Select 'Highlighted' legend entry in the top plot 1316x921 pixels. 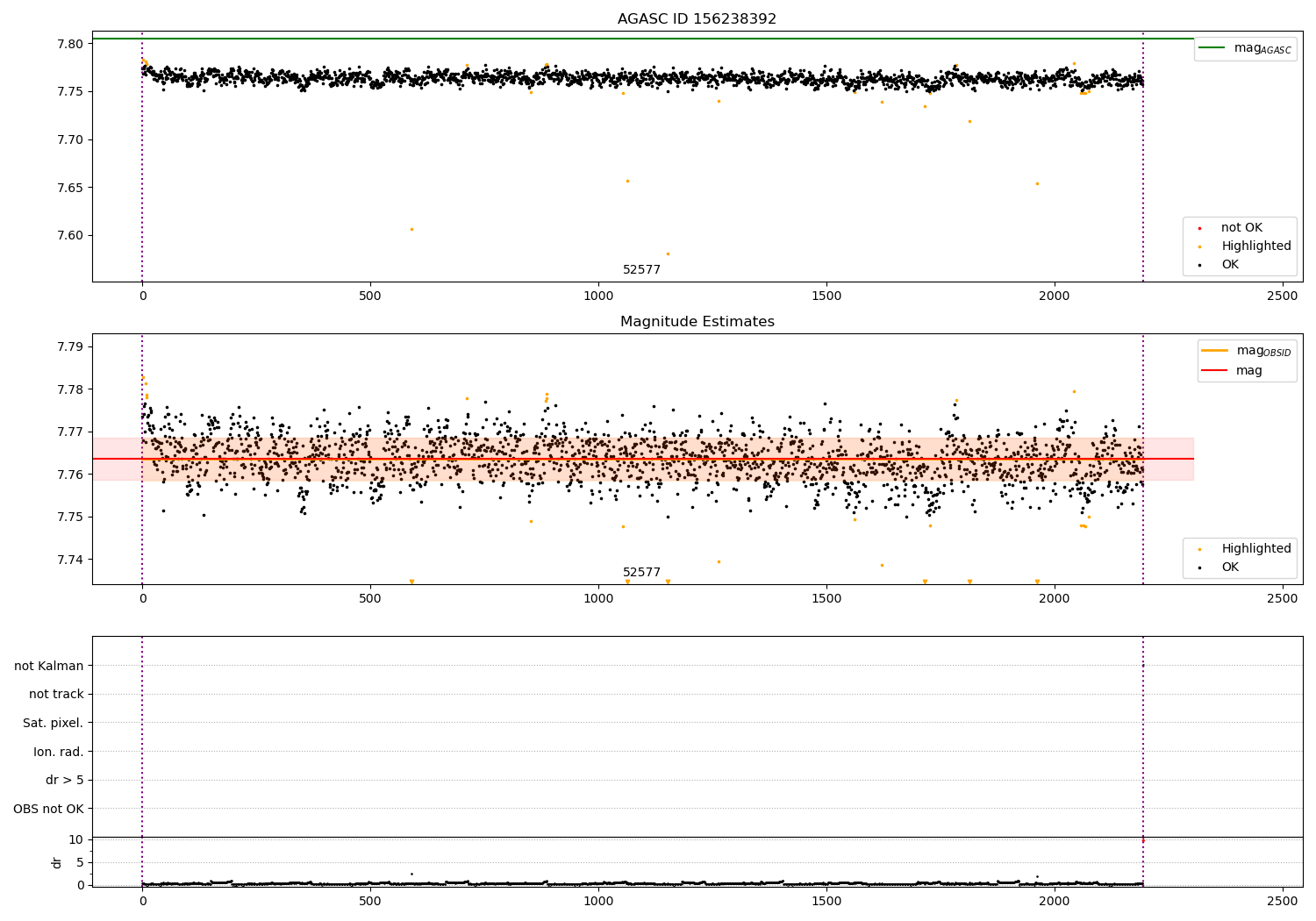coord(1255,246)
